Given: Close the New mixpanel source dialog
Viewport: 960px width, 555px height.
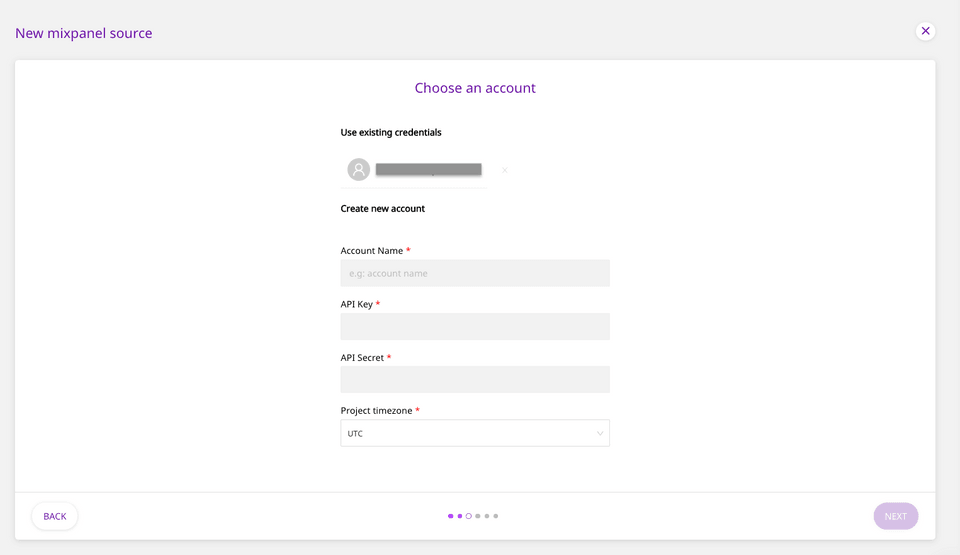Looking at the screenshot, I should pos(925,31).
